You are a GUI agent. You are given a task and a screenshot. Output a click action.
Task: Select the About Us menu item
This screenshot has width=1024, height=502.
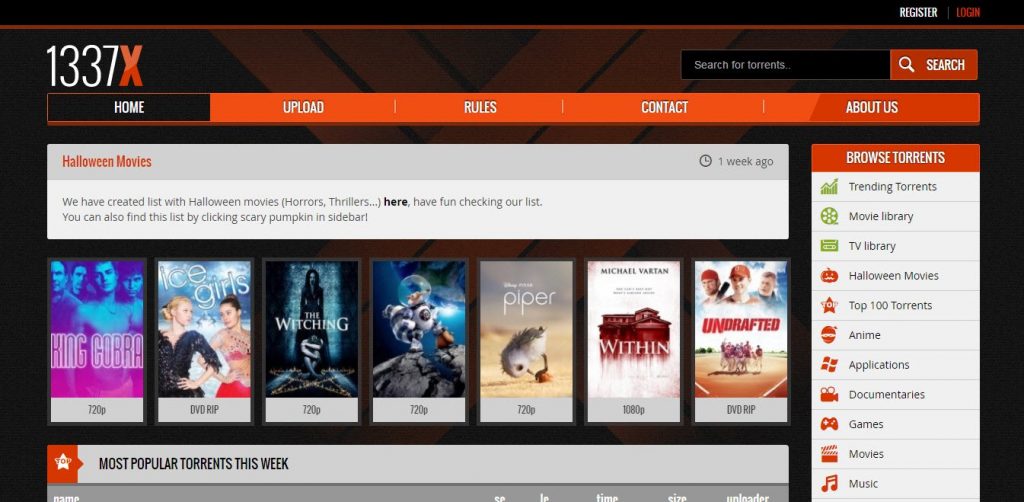[x=871, y=107]
